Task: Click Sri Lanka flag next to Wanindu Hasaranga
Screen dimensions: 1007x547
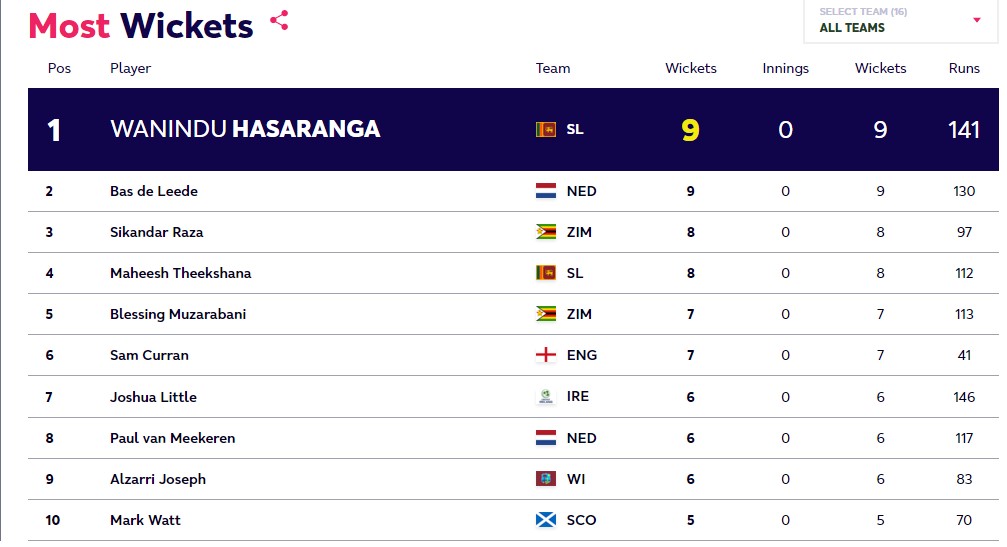Action: pos(545,130)
